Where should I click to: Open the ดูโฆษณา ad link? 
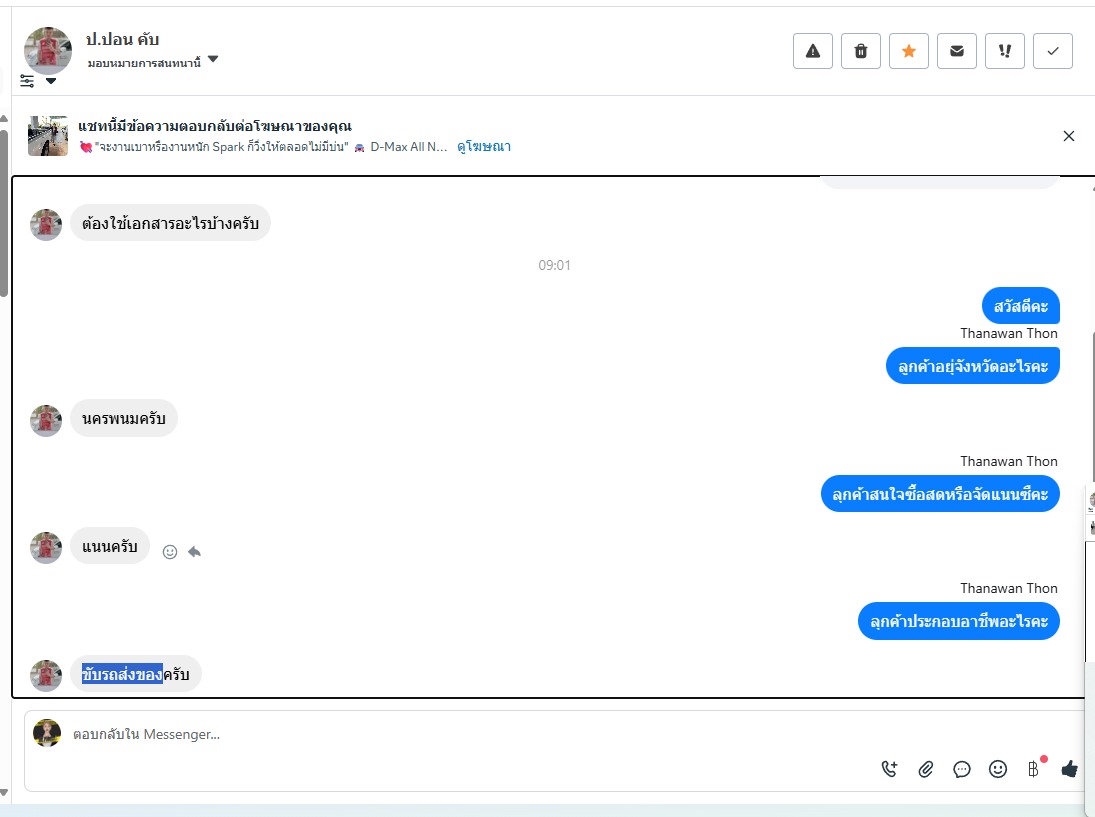pyautogui.click(x=484, y=147)
